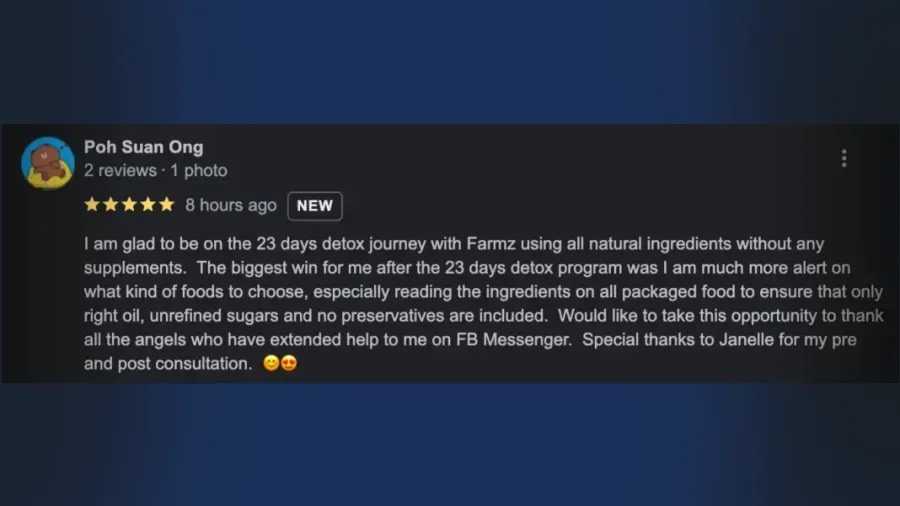Click Poh Suan Ong's bear avatar
This screenshot has width=900, height=506.
coord(48,164)
